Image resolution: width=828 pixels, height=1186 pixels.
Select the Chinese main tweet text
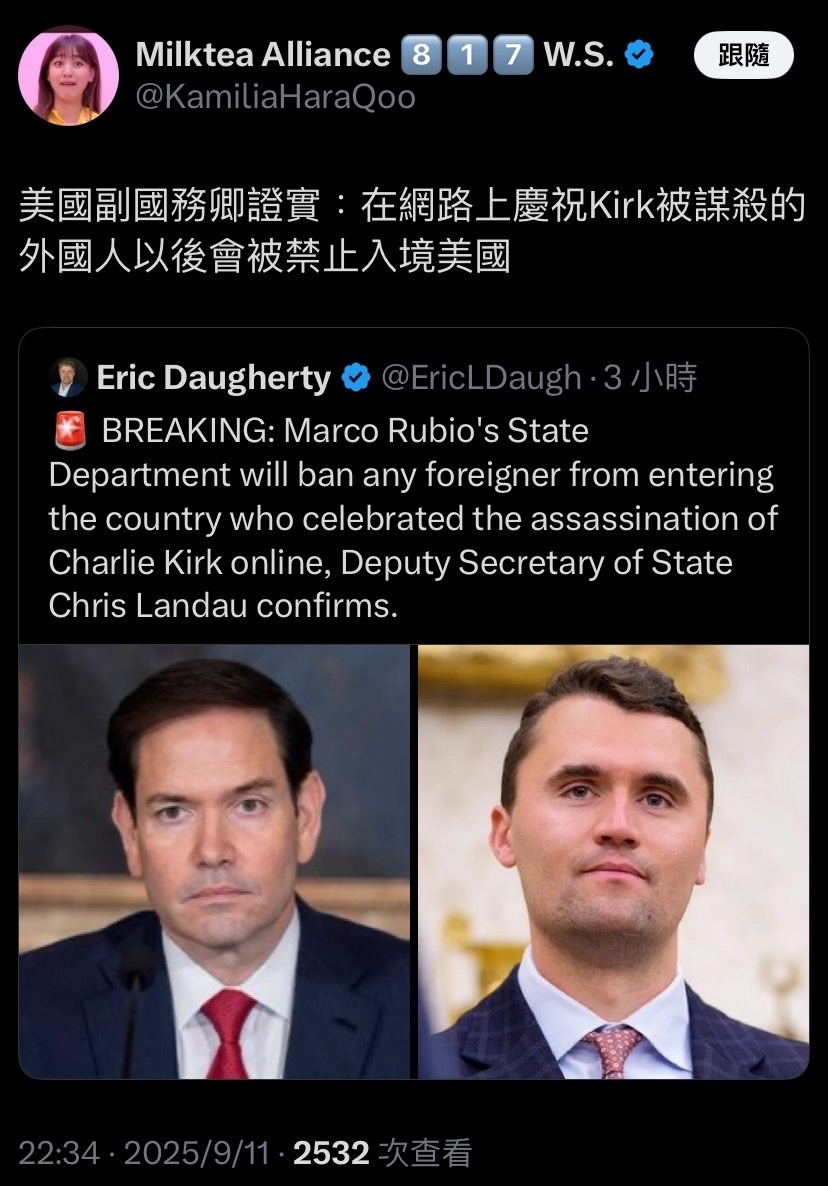pos(412,231)
